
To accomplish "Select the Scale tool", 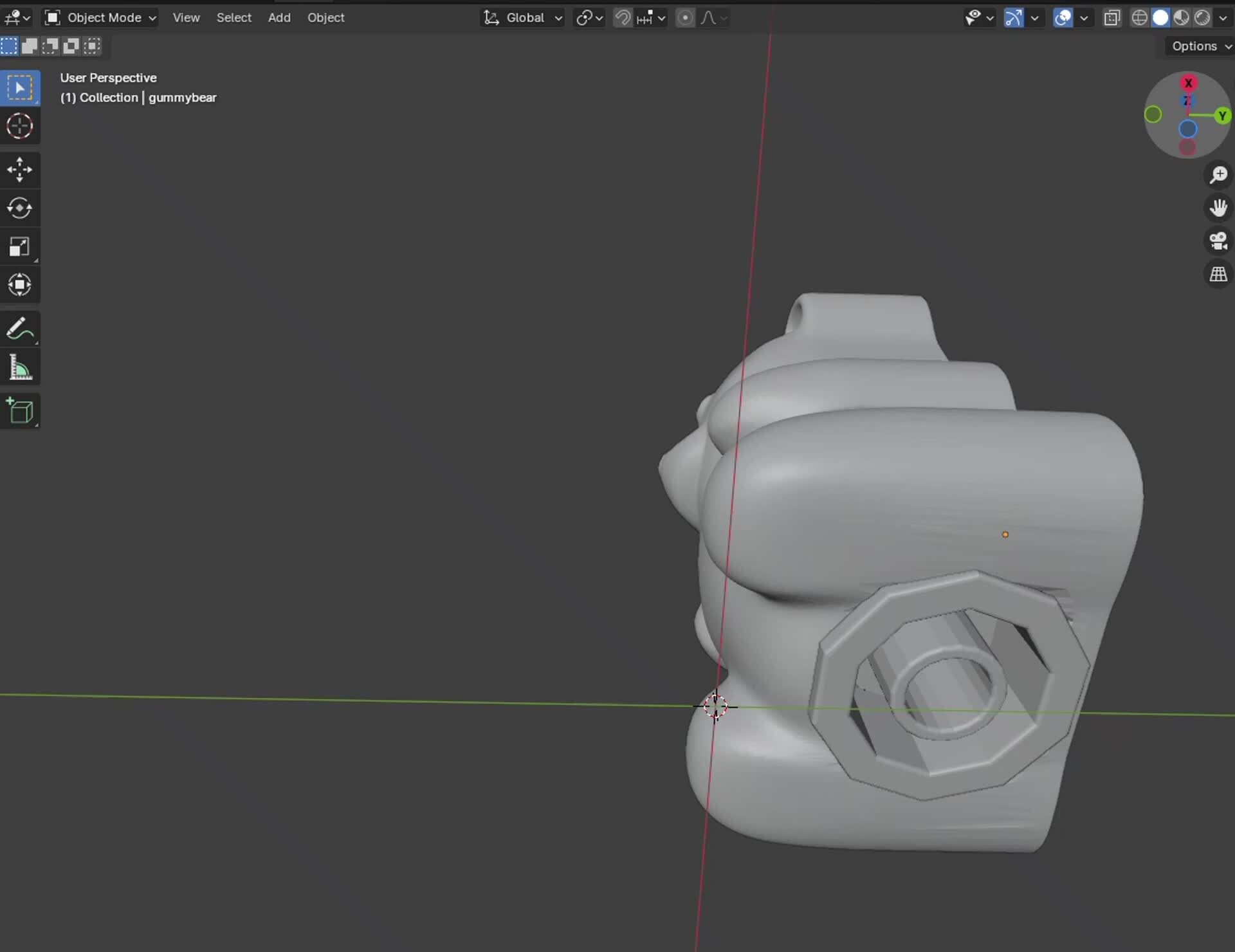I will 20,246.
